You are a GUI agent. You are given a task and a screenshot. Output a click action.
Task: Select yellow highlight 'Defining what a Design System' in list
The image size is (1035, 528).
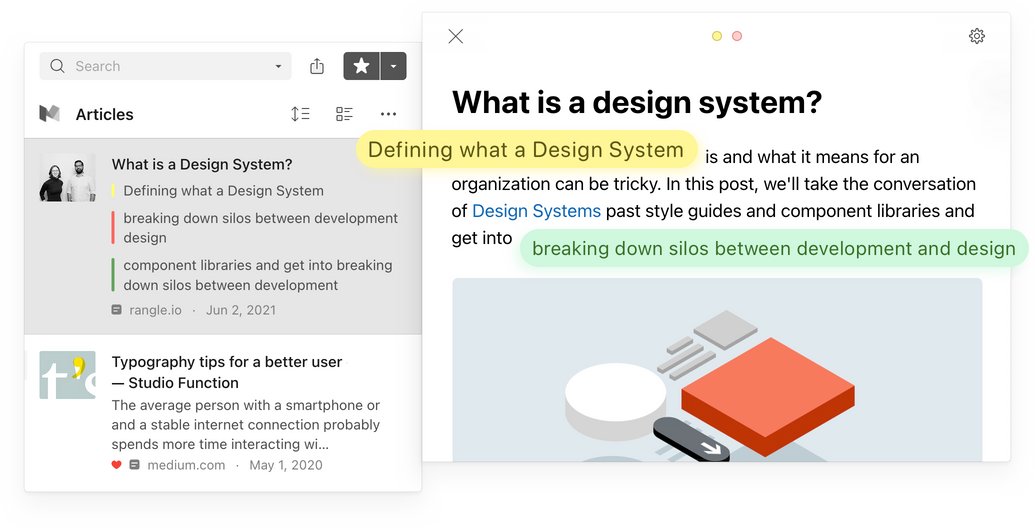pos(223,191)
